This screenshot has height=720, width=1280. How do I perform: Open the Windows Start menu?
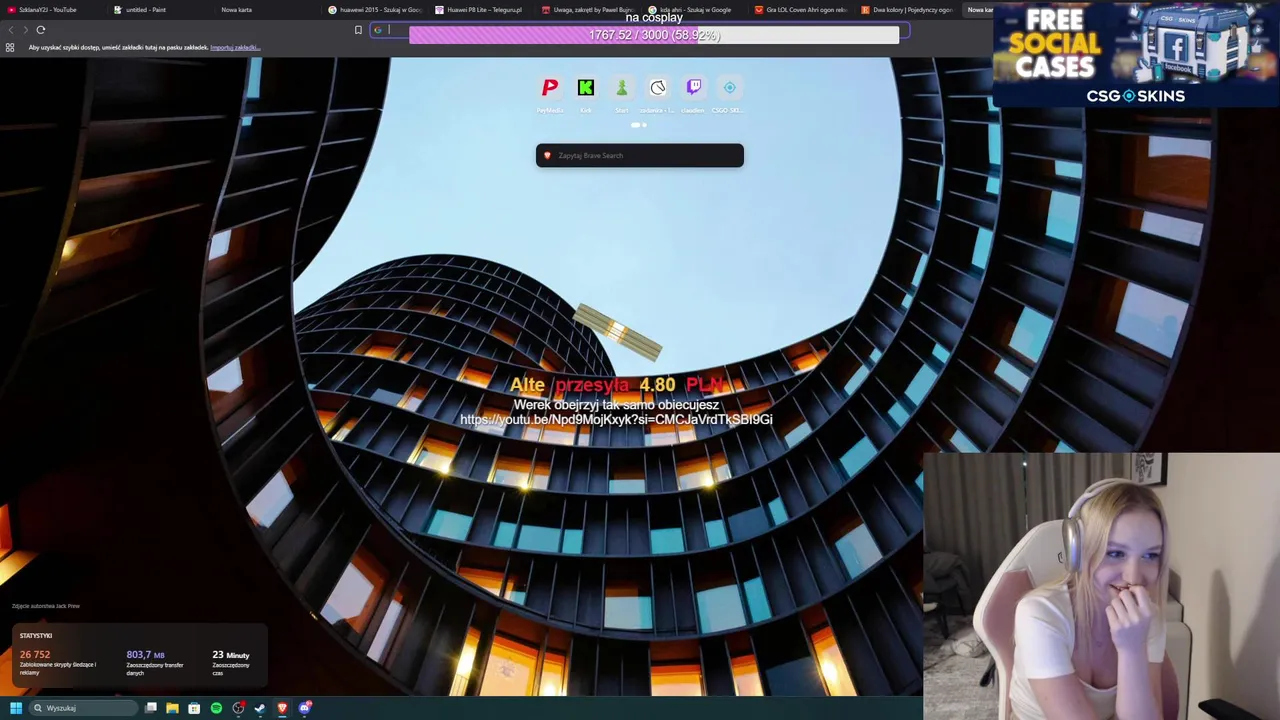tap(16, 708)
